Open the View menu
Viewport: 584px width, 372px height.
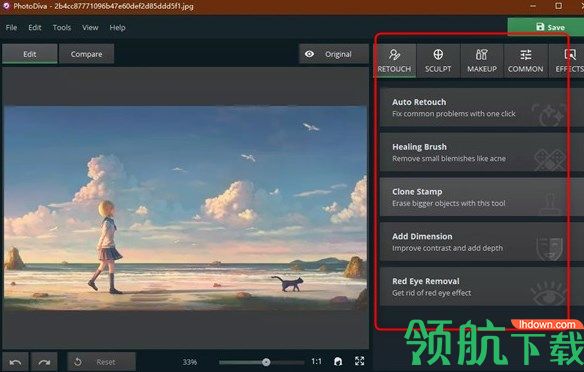[x=90, y=28]
